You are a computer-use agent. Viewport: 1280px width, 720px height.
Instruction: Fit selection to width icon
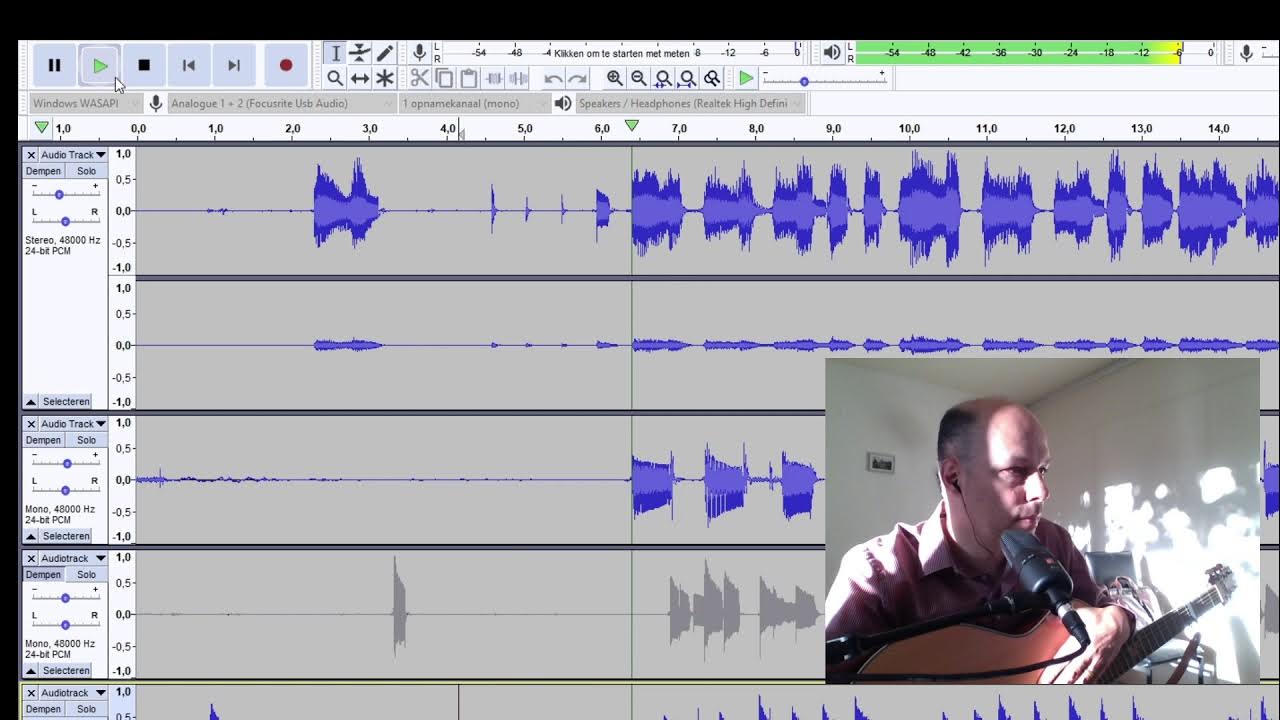pyautogui.click(x=663, y=78)
